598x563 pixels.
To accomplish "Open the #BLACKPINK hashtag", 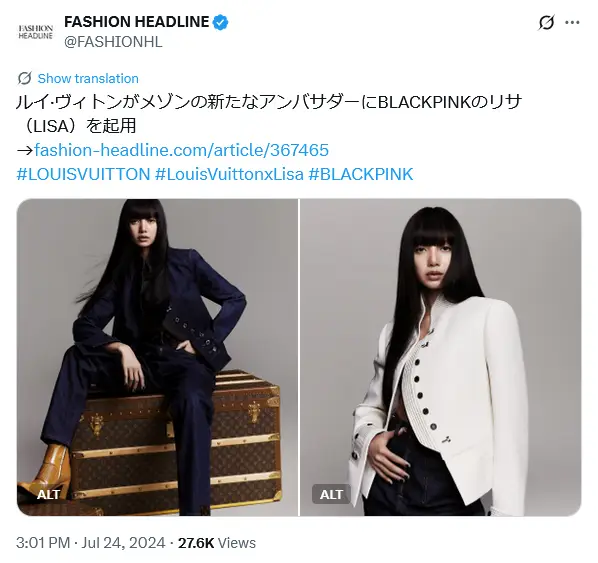I will (x=360, y=174).
